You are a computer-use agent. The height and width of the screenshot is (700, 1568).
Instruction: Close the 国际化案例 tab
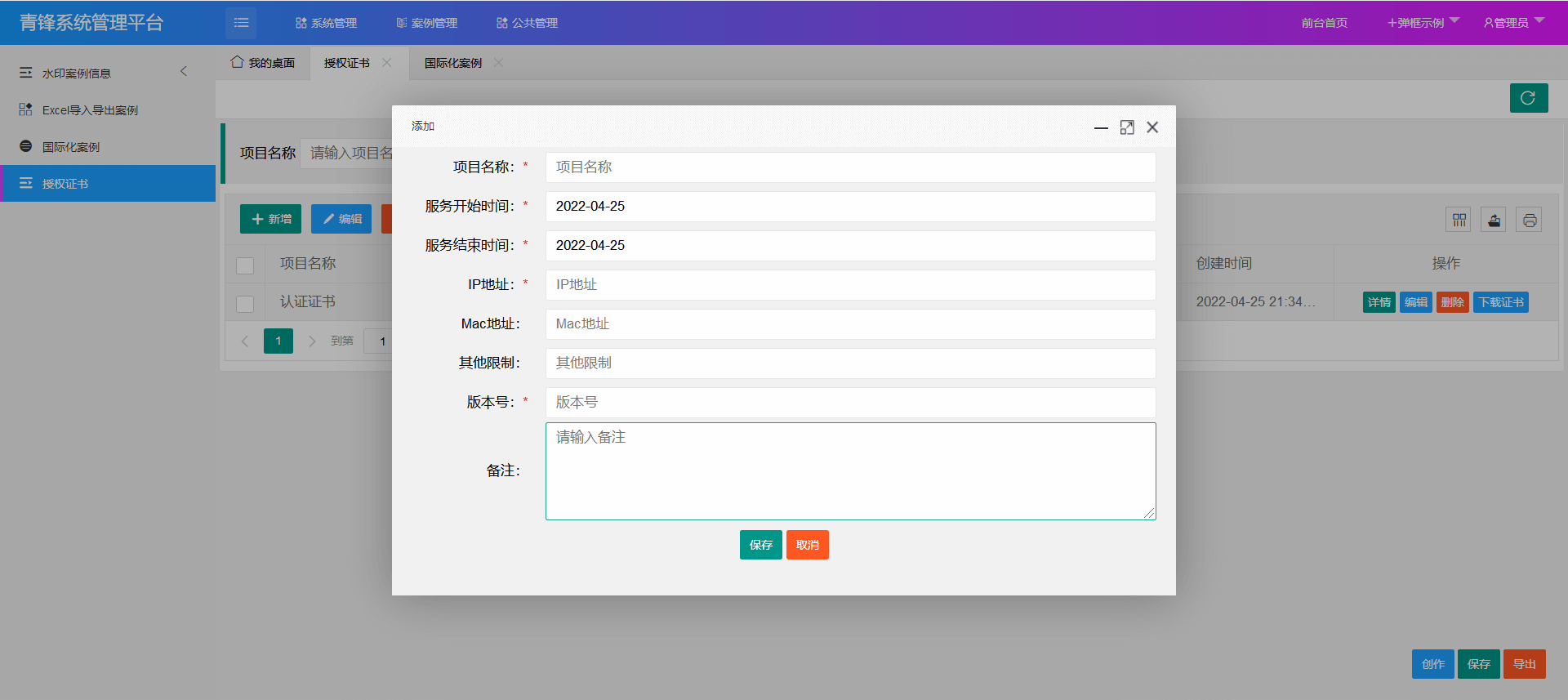click(x=498, y=63)
